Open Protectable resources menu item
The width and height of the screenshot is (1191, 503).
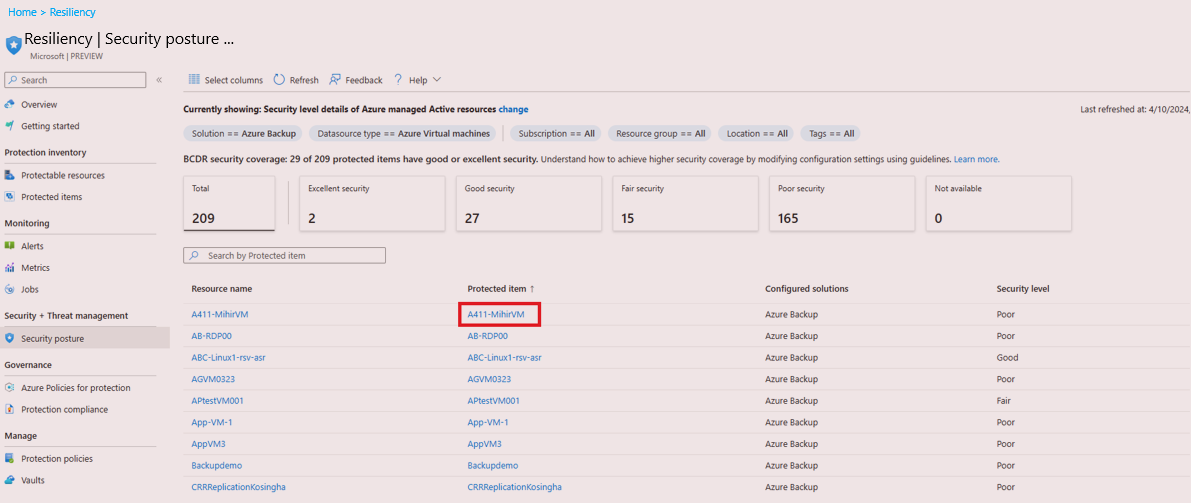[63, 175]
